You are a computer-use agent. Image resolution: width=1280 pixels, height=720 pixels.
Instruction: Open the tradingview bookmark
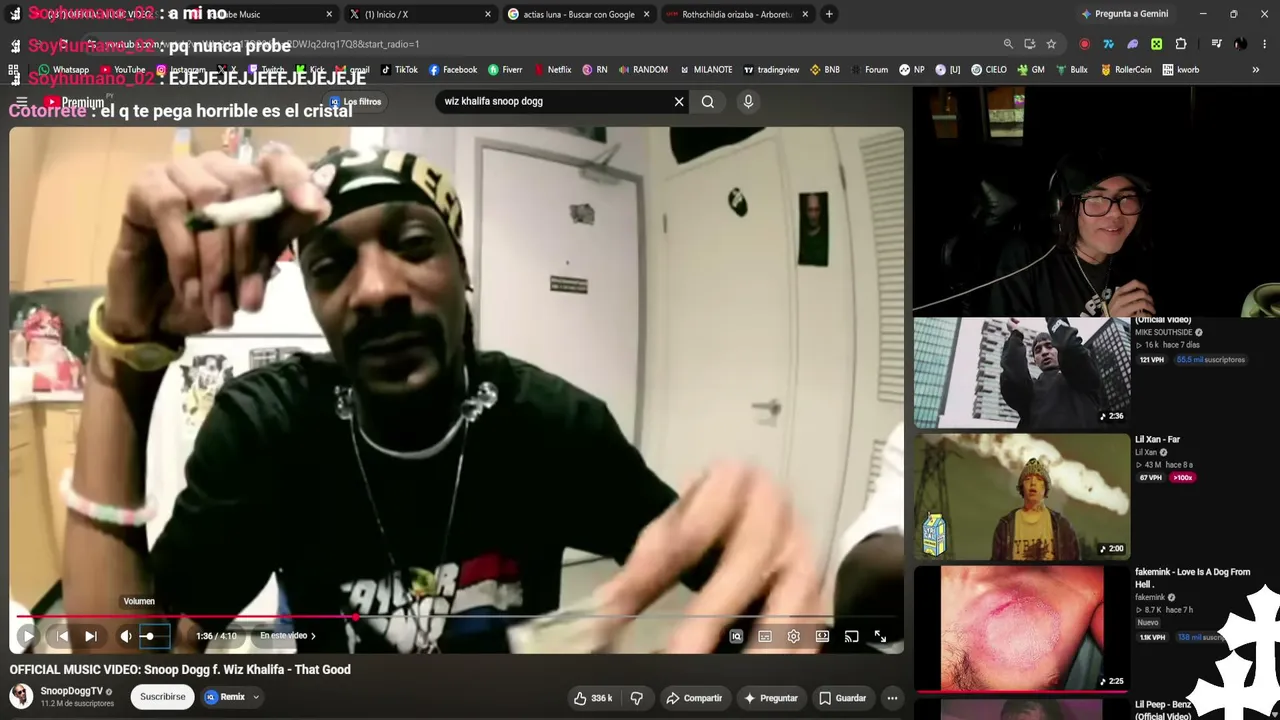coord(771,70)
